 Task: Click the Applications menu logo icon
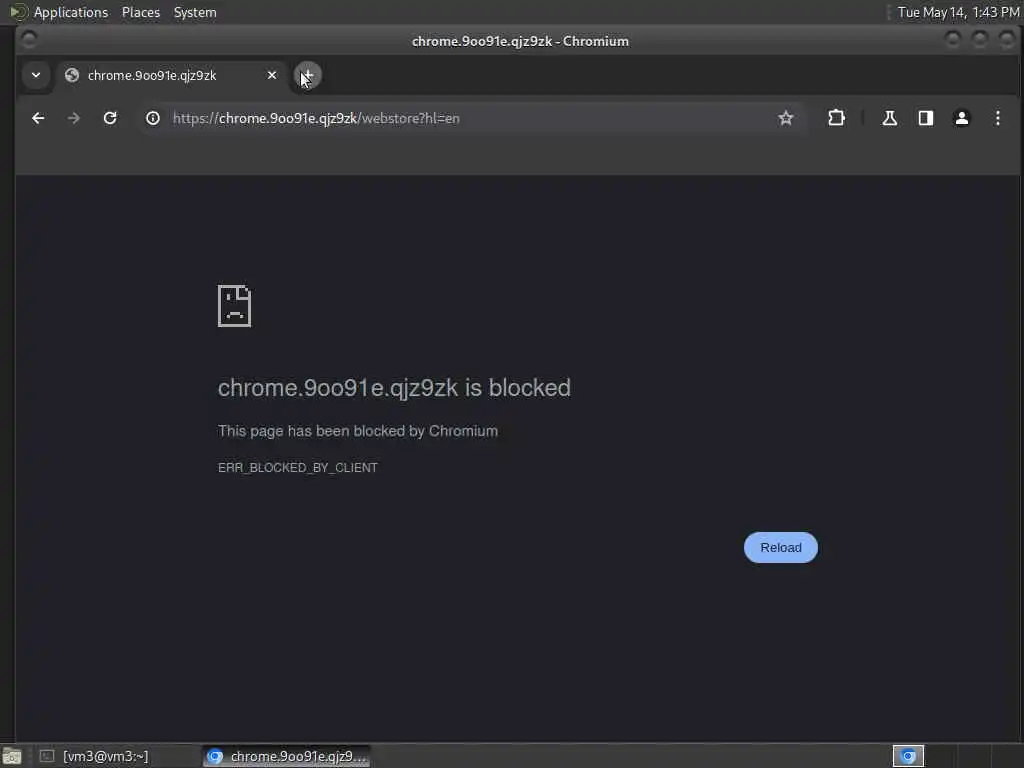coord(18,12)
